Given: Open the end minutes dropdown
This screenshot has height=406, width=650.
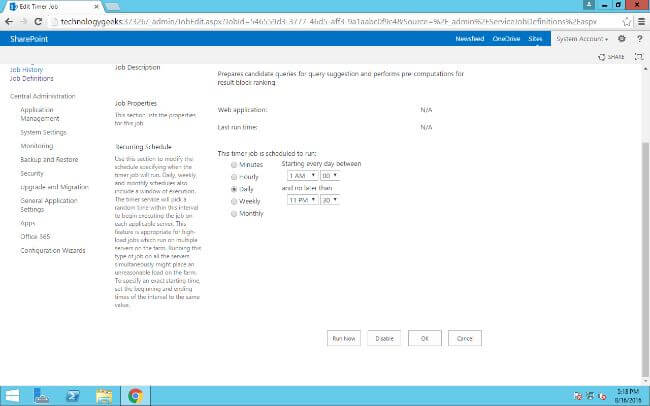Looking at the screenshot, I should [330, 200].
